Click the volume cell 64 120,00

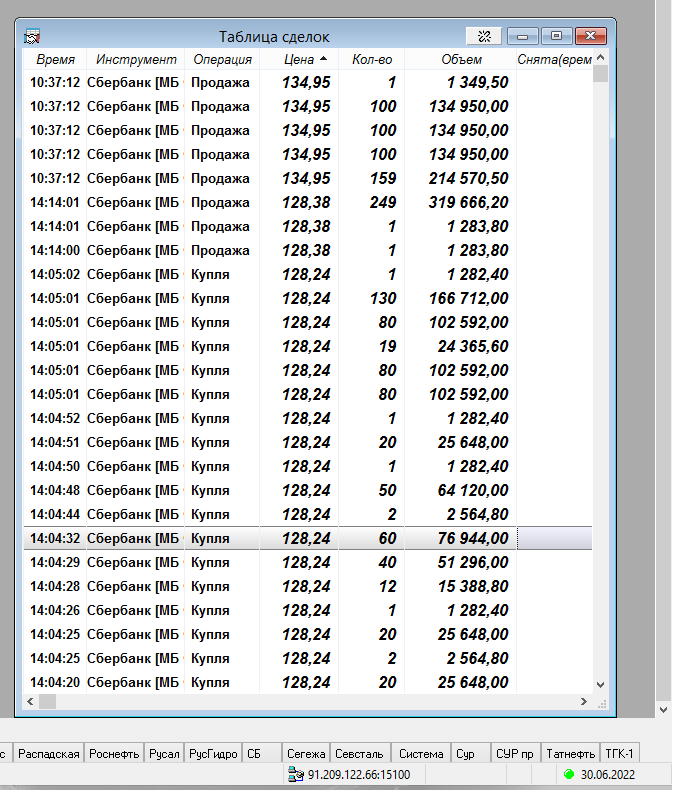tap(473, 490)
